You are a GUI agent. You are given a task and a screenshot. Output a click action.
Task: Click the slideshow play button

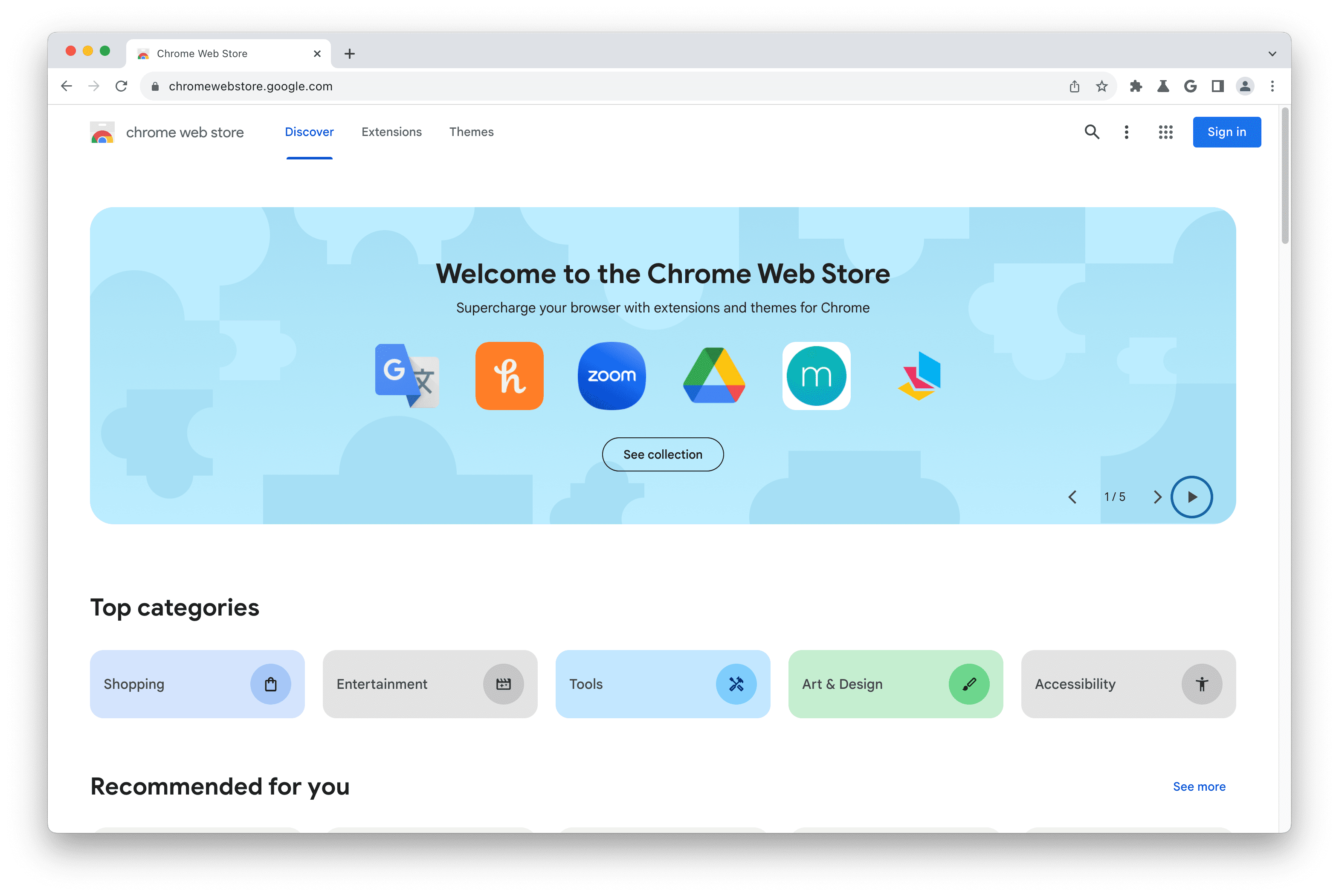[x=1192, y=497]
